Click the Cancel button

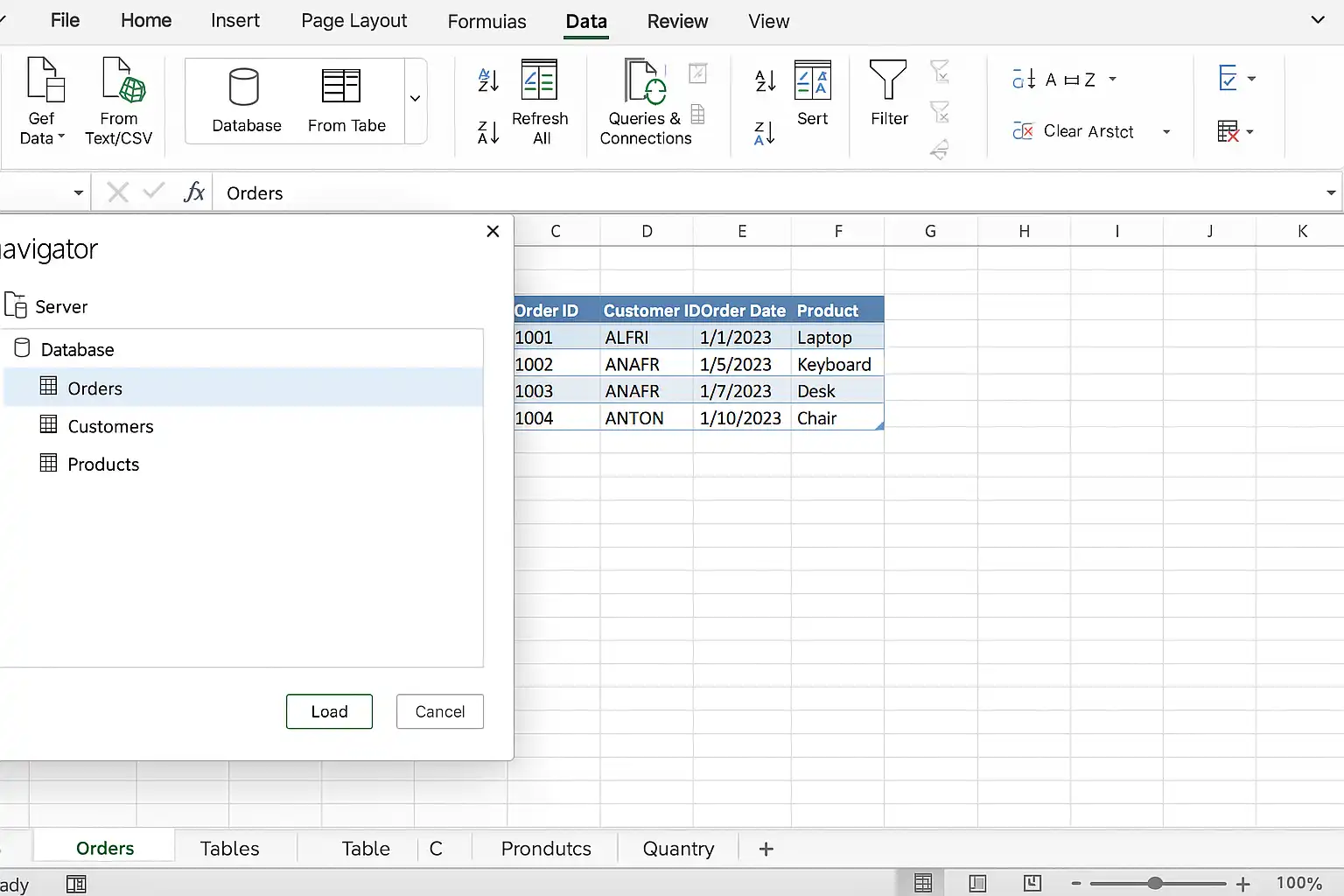pyautogui.click(x=440, y=711)
